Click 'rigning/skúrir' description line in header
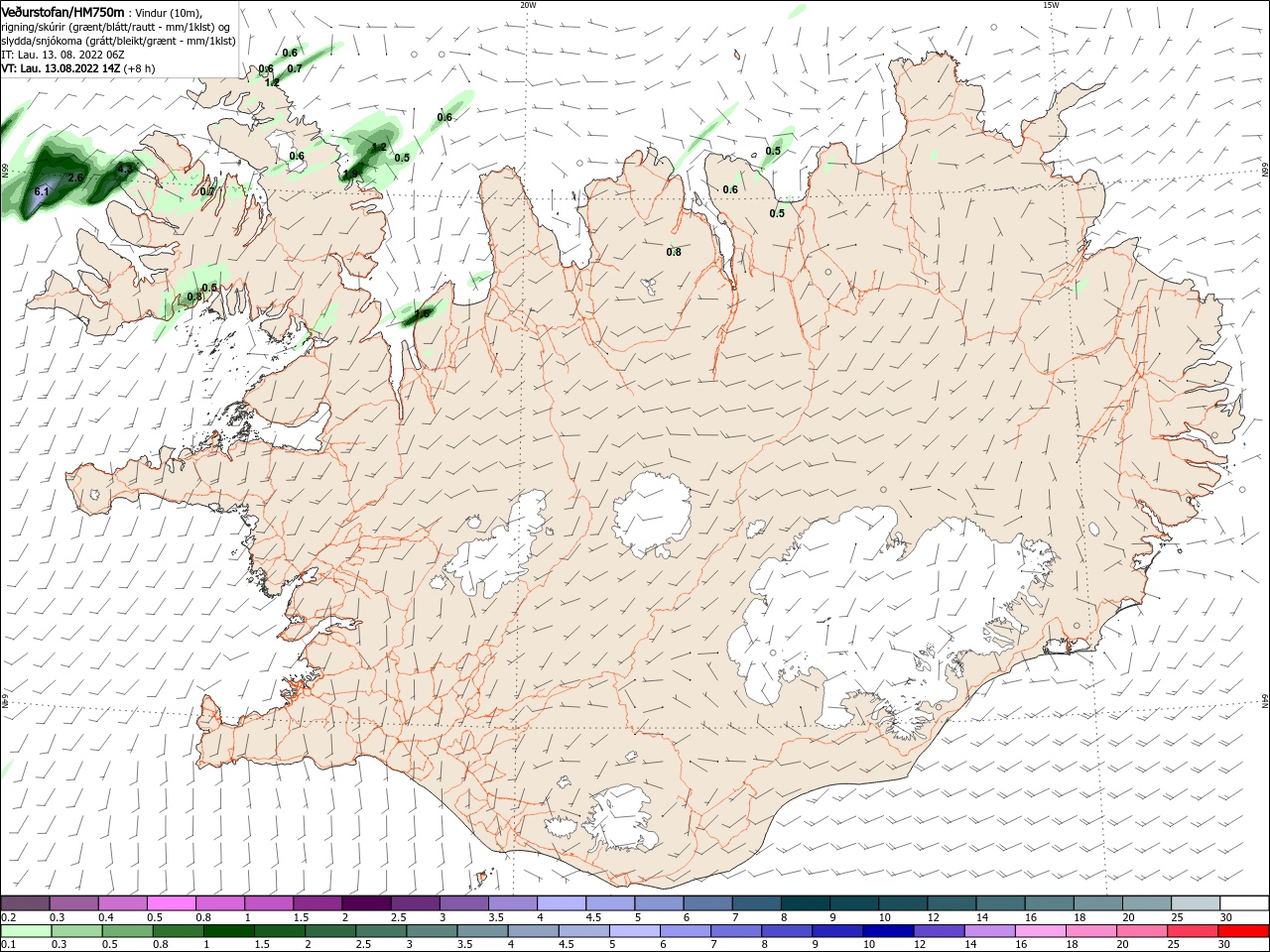Image resolution: width=1270 pixels, height=952 pixels. [x=116, y=27]
